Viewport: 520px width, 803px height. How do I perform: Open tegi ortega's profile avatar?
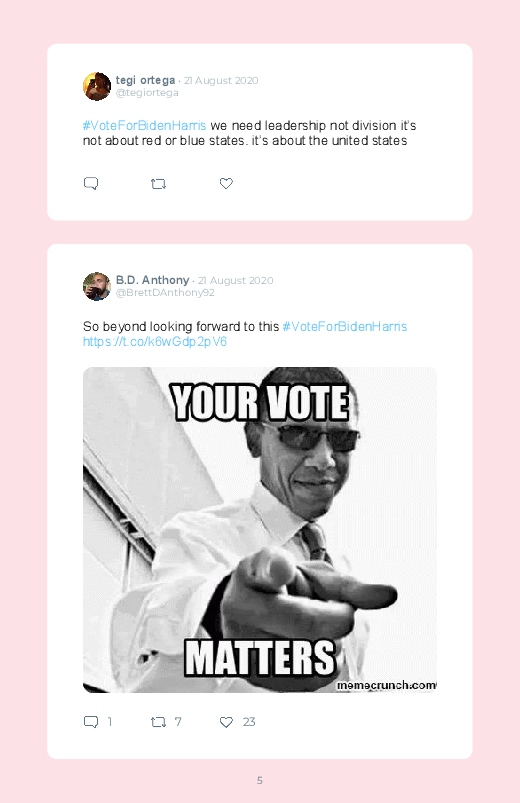click(97, 86)
